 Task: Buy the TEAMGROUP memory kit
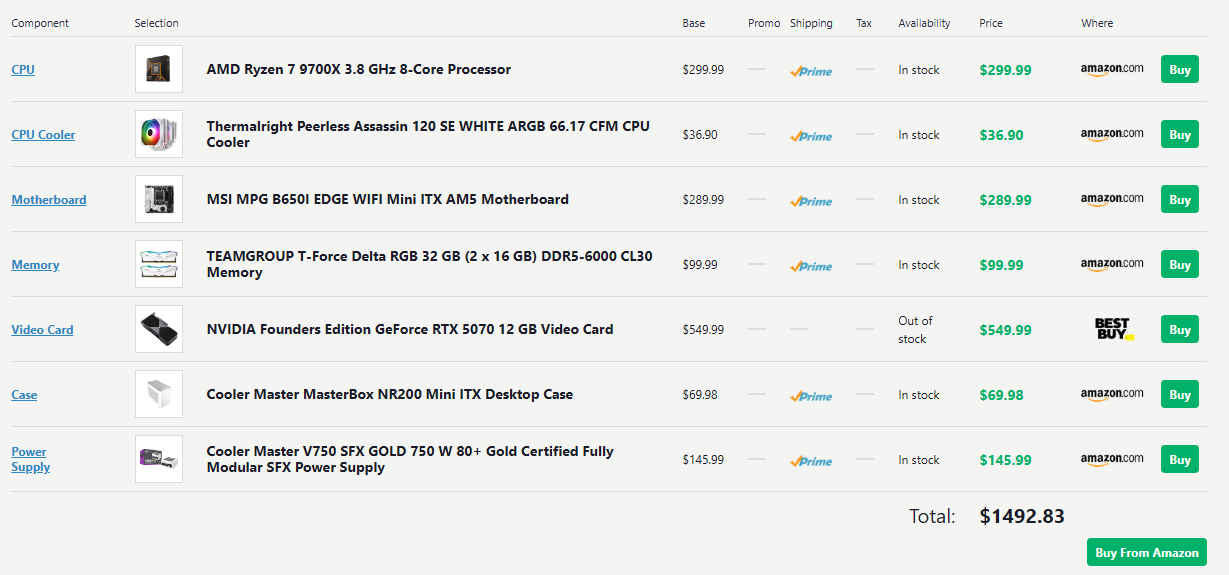(x=1180, y=265)
